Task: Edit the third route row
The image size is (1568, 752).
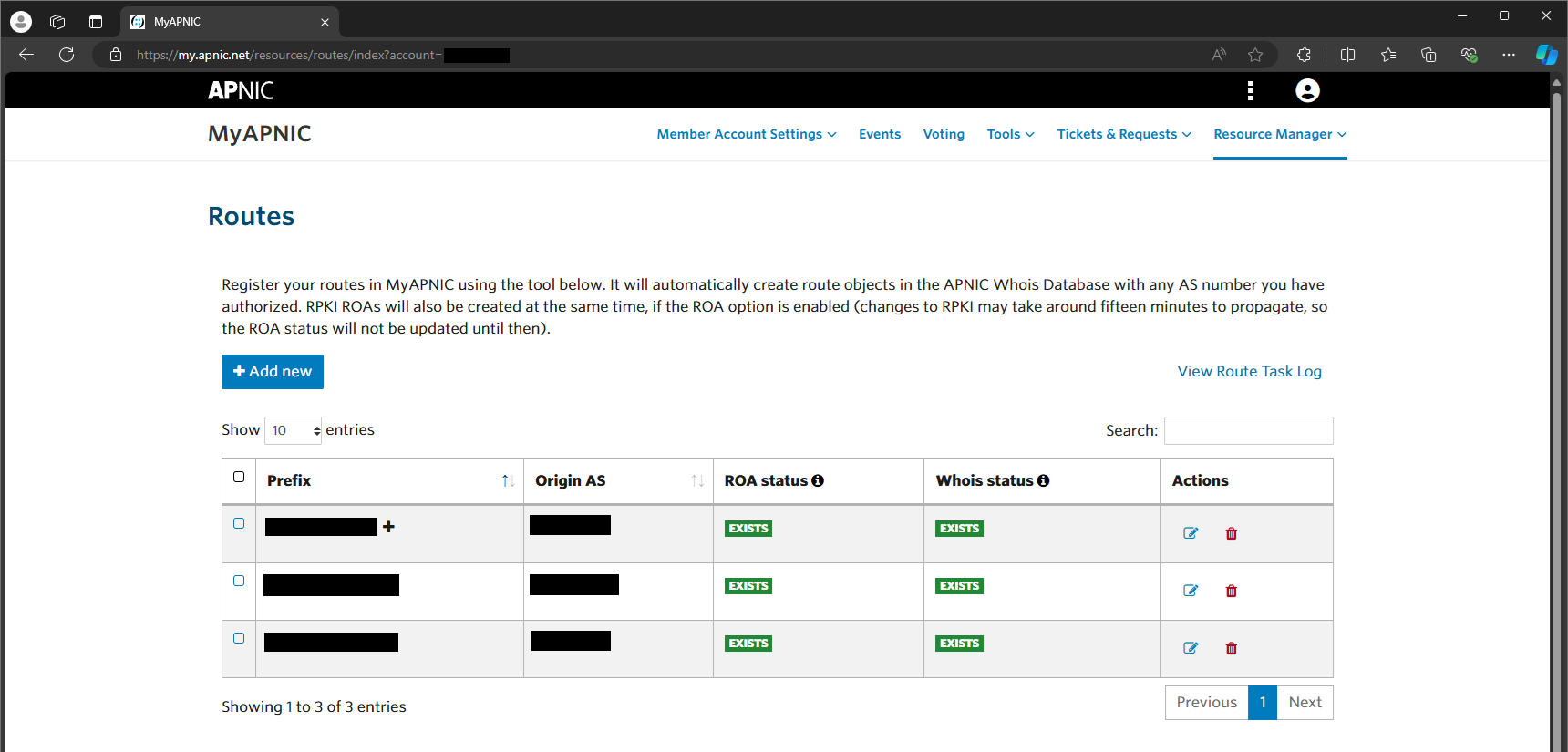Action: 1191,648
